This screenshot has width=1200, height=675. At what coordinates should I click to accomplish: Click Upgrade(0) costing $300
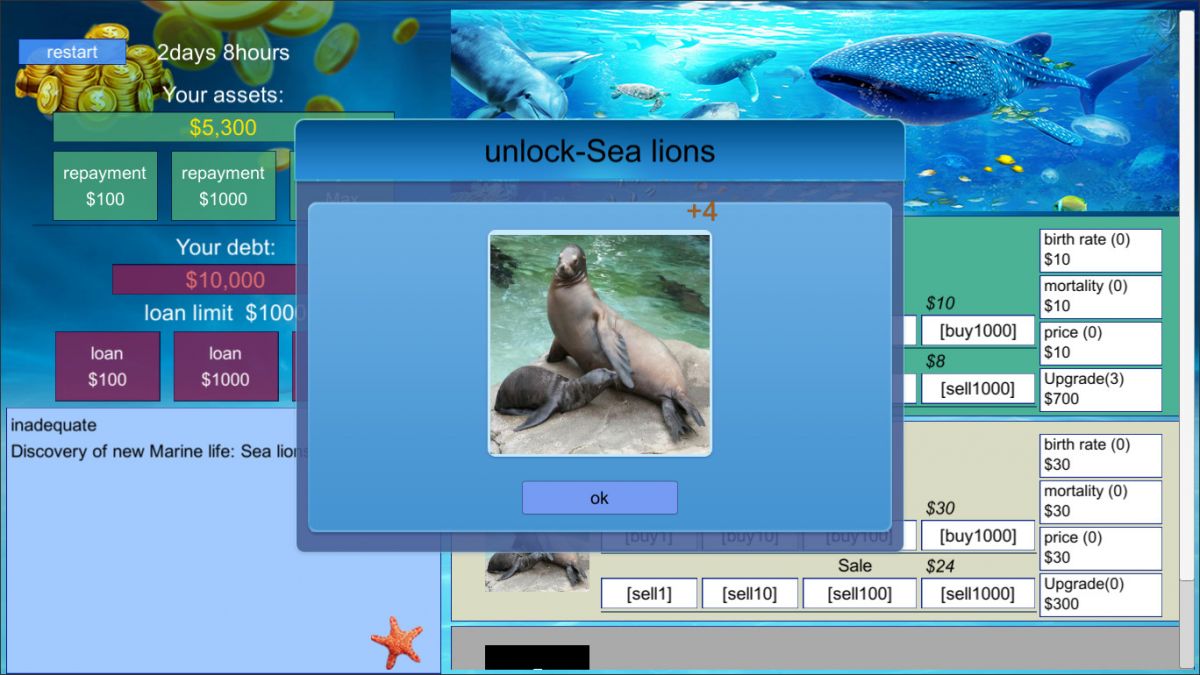[x=1101, y=594]
